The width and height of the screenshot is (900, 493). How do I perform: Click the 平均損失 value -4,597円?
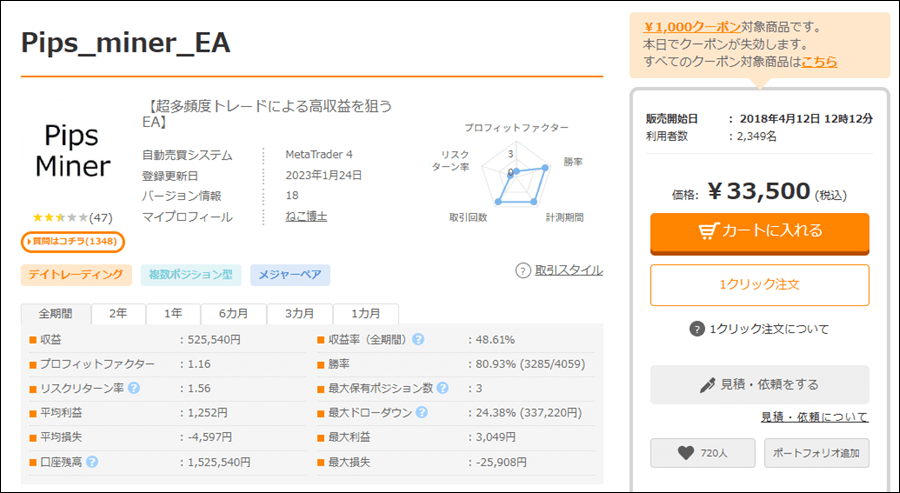[210, 437]
